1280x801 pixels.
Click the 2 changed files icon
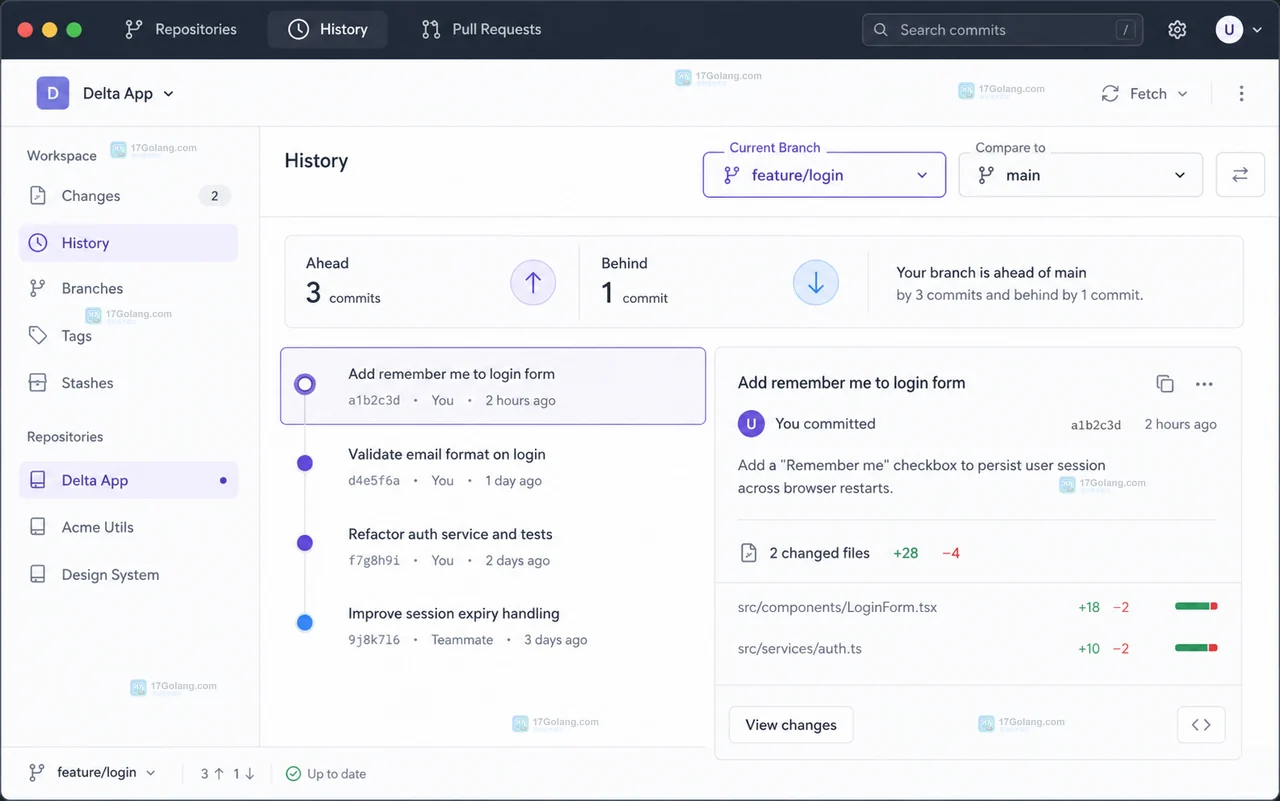pos(748,553)
